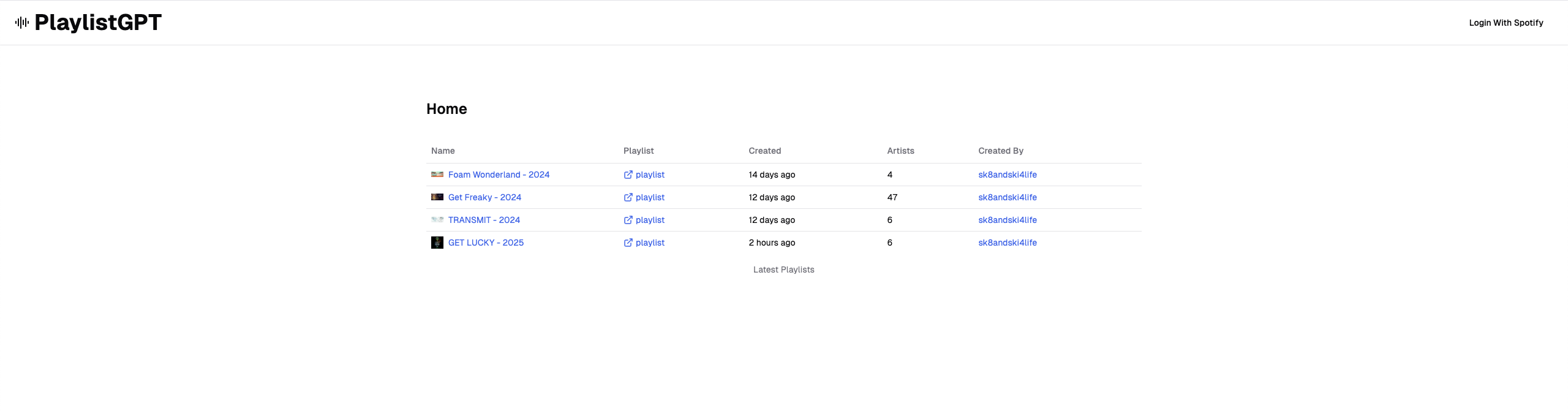Open the PlaylistGPT home title
1568x411 pixels.
(98, 23)
